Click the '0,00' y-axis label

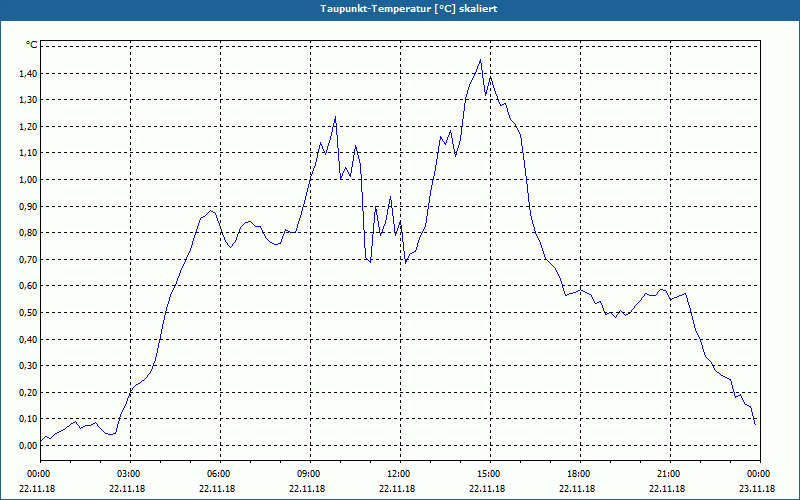(x=29, y=445)
